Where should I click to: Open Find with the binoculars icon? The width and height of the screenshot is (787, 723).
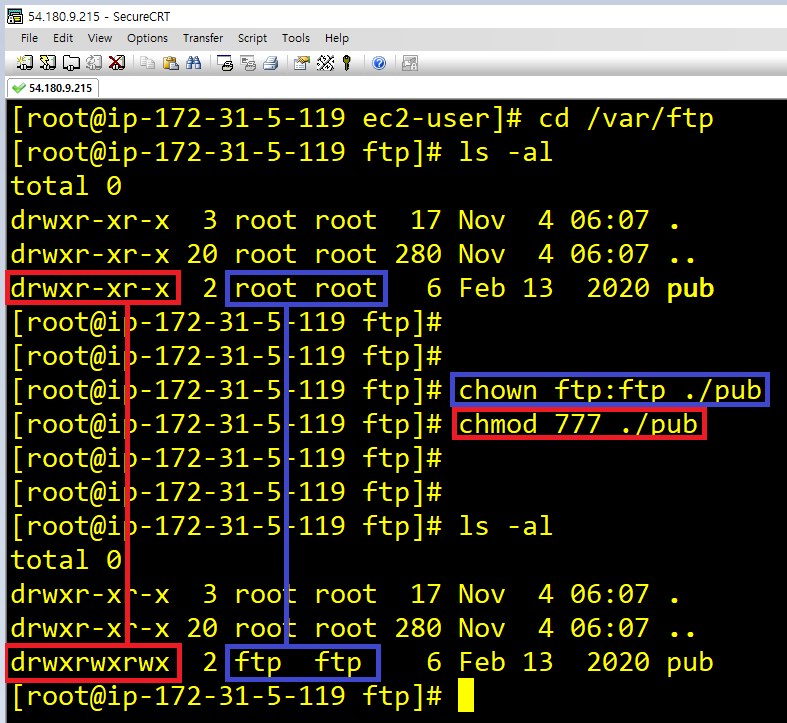194,63
